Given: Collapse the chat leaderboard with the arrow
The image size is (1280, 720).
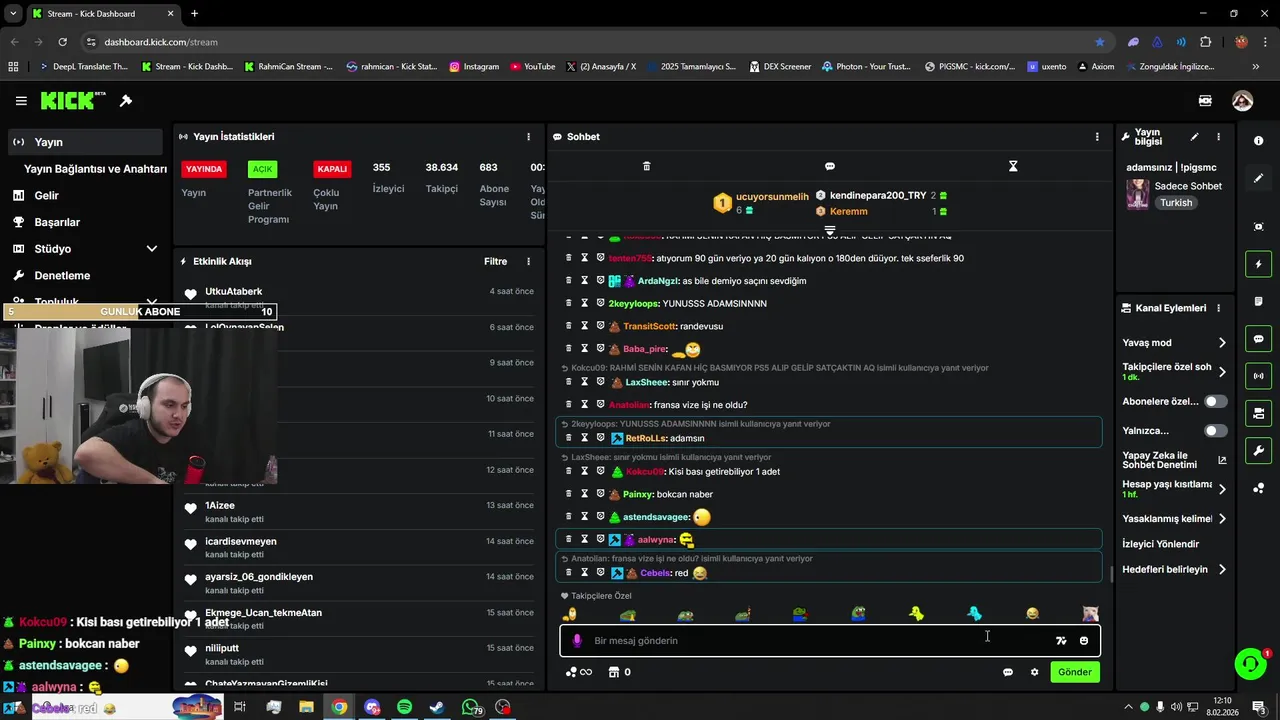Looking at the screenshot, I should (829, 230).
